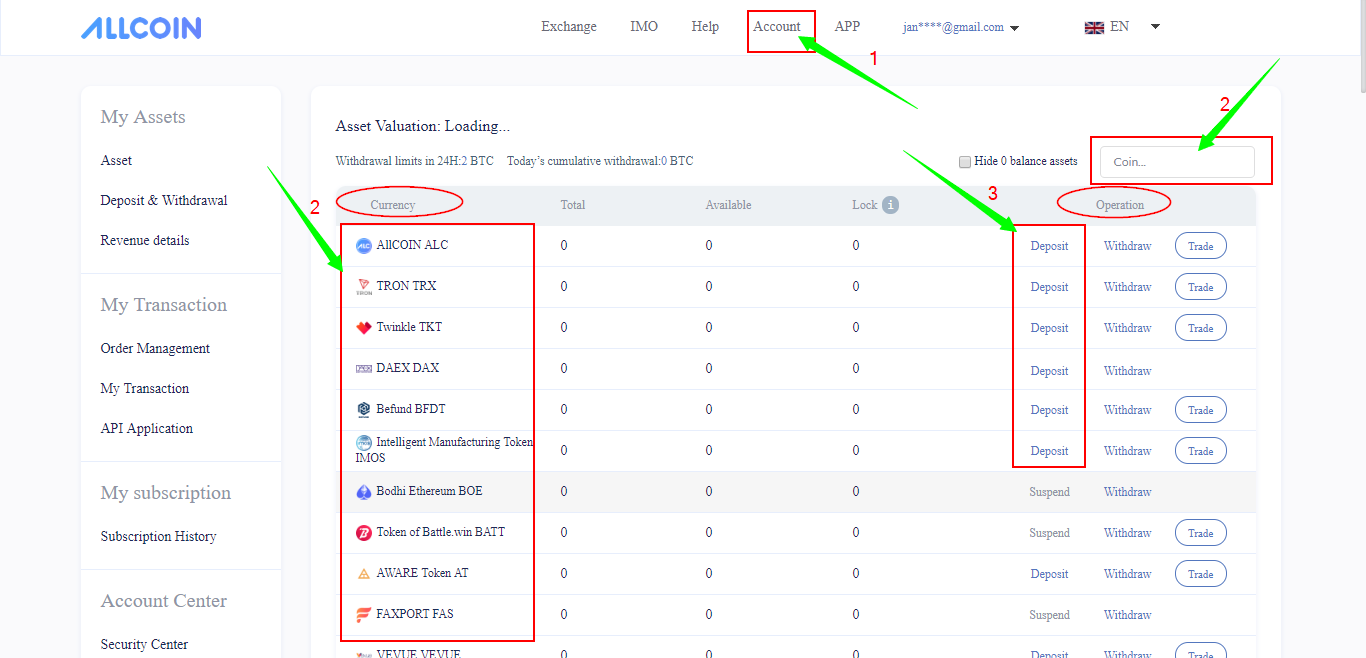Click Deposit for DAEX DAX
The width and height of the screenshot is (1366, 658).
pos(1050,371)
